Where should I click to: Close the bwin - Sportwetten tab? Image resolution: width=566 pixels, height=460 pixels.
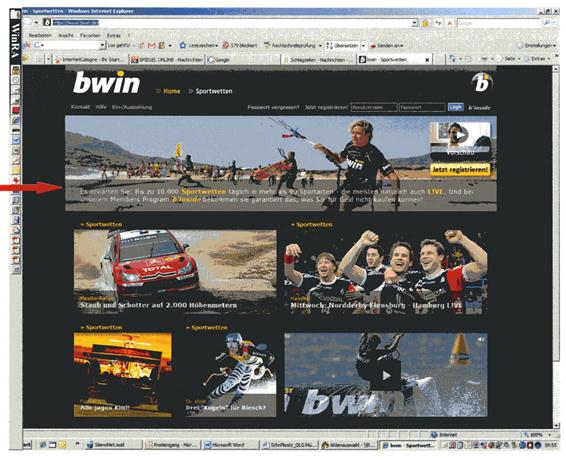[x=427, y=60]
